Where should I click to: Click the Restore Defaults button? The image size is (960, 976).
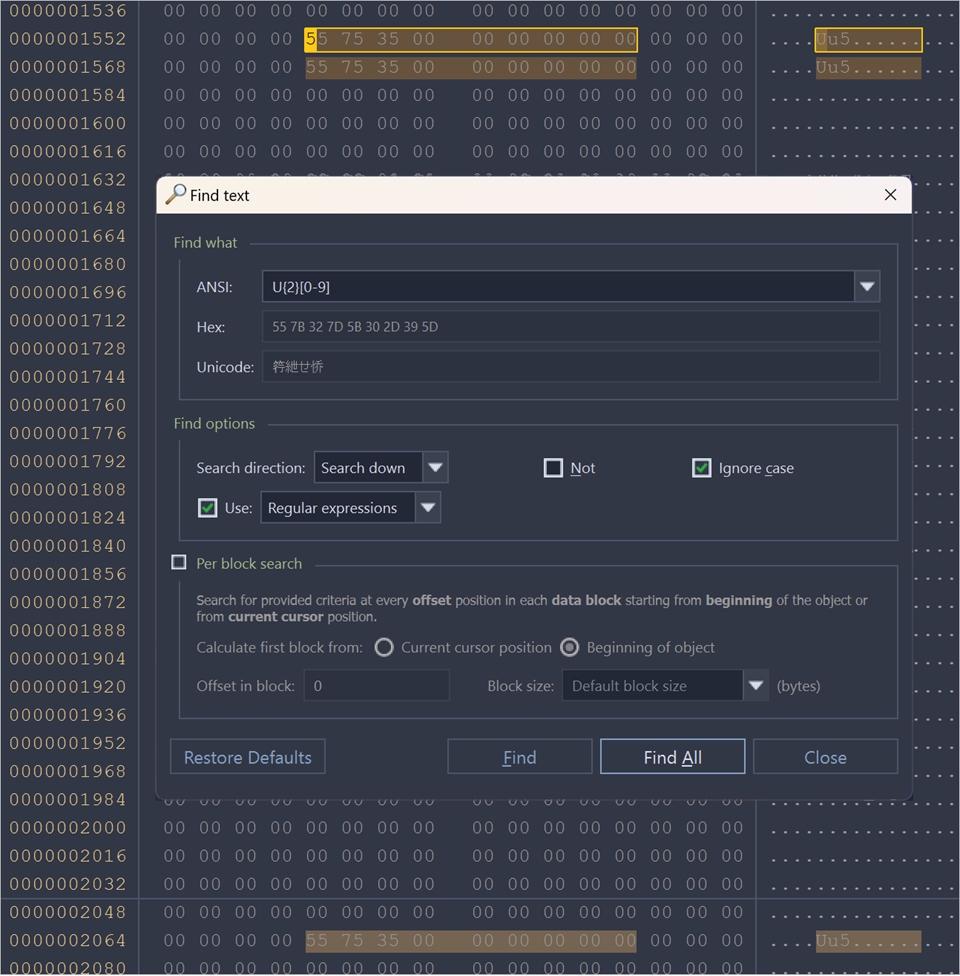pos(248,757)
